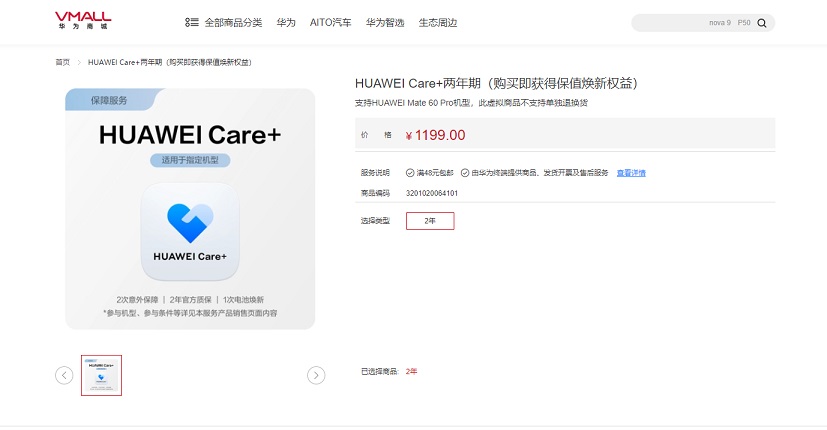Image resolution: width=827 pixels, height=430 pixels.
Task: Click the nova 9 search suggestion
Action: 720,23
